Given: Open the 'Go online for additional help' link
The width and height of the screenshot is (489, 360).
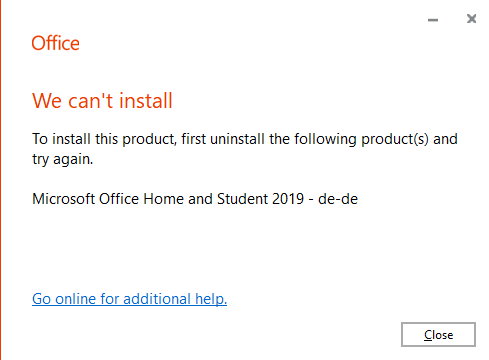Looking at the screenshot, I should pos(129,299).
